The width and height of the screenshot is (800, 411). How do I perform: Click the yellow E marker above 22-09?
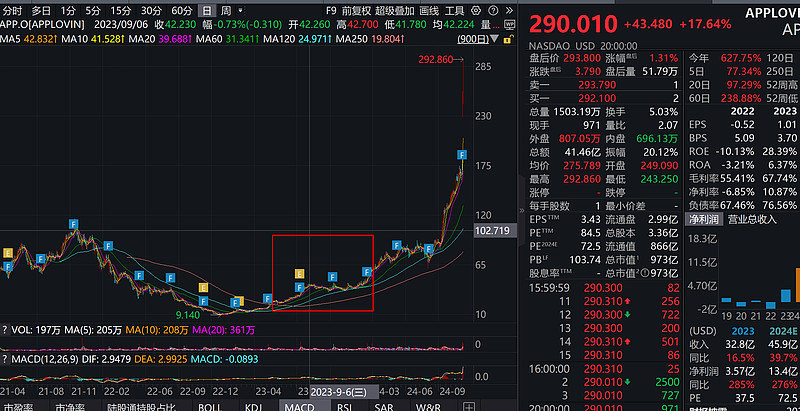[x=203, y=287]
